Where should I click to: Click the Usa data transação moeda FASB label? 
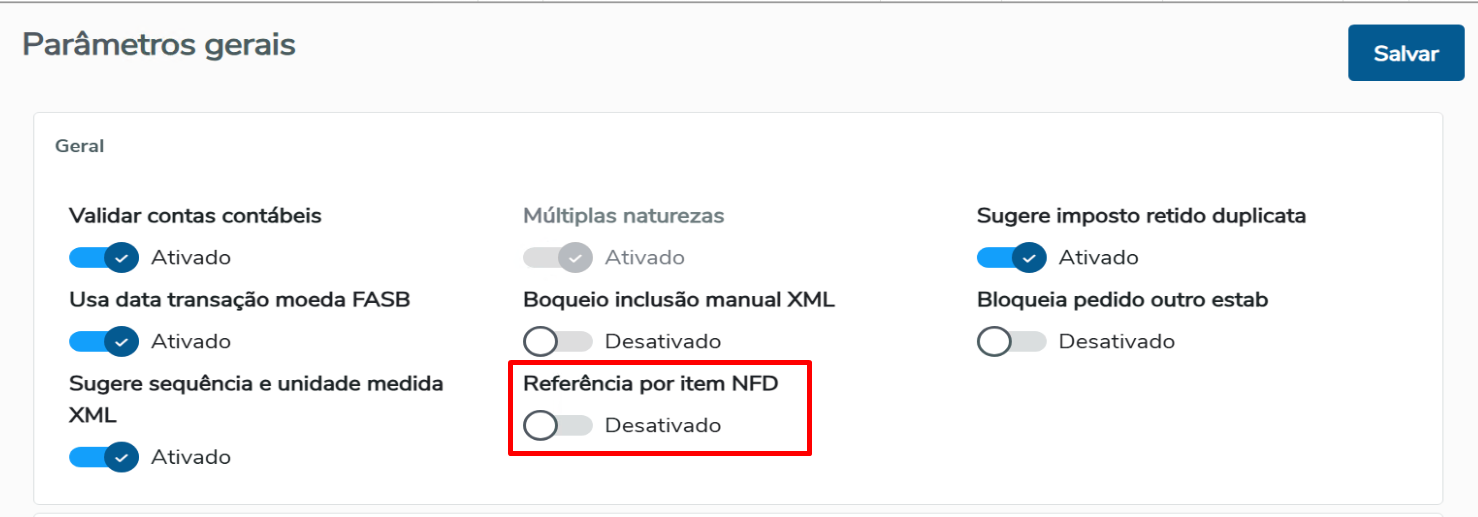[x=239, y=300]
